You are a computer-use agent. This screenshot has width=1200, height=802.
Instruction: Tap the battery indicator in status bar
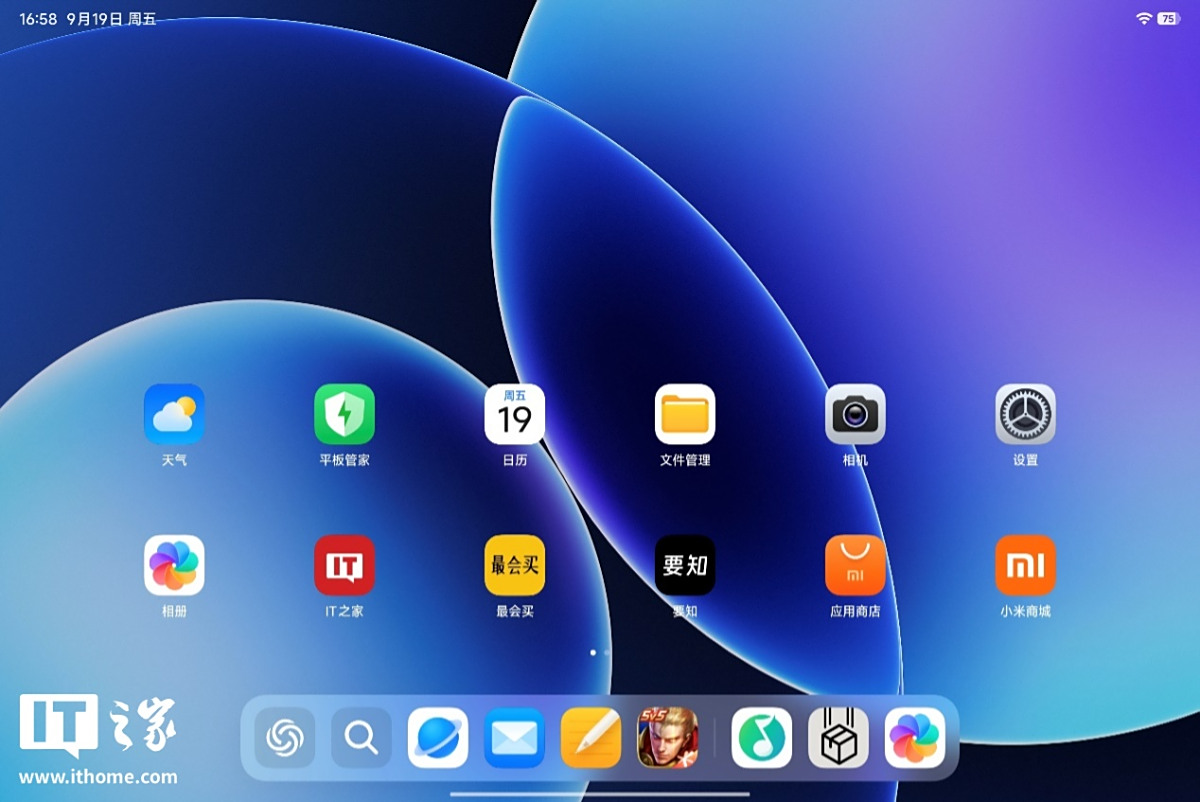click(1168, 19)
